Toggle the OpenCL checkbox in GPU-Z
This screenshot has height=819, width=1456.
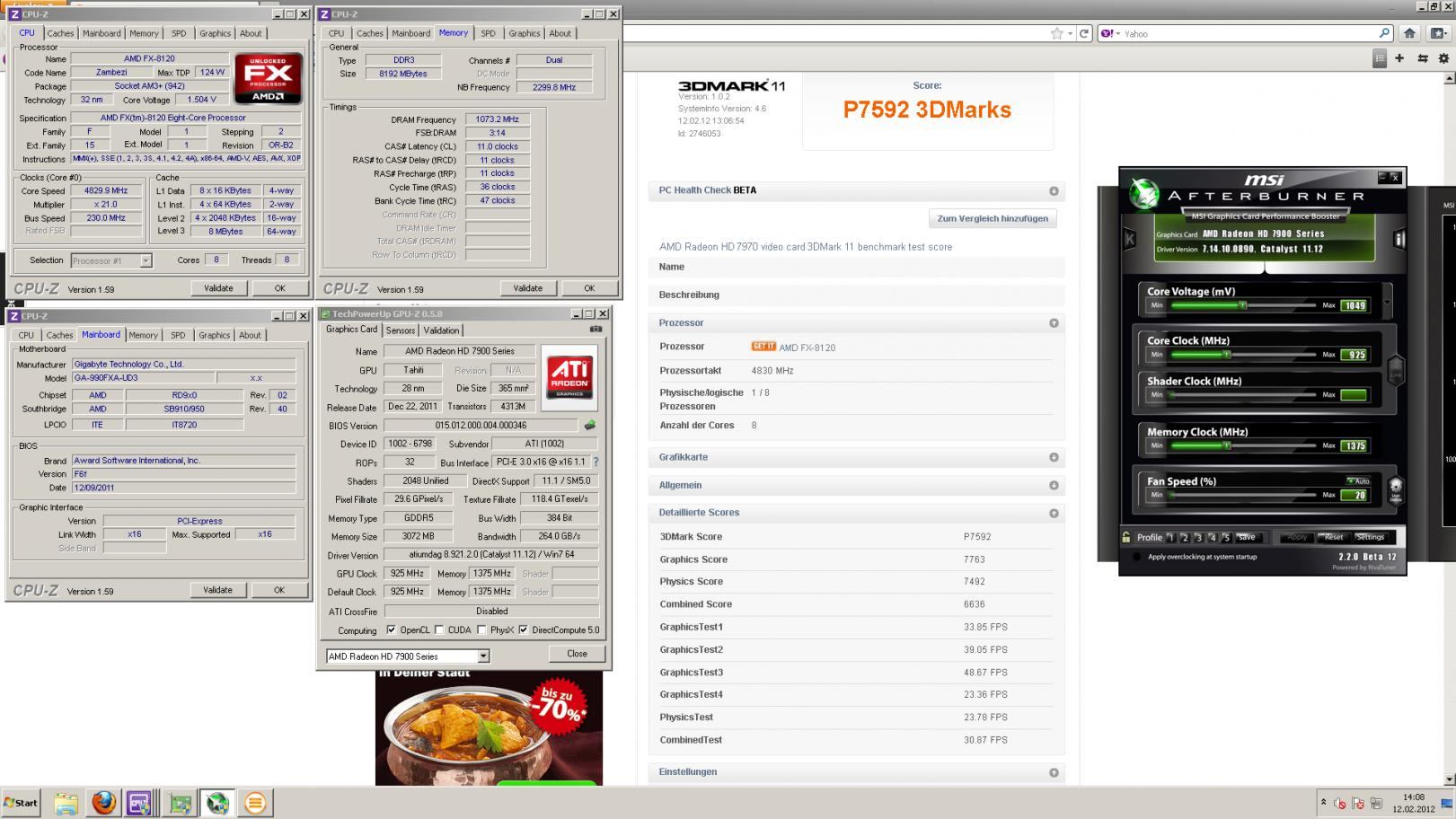pyautogui.click(x=391, y=630)
